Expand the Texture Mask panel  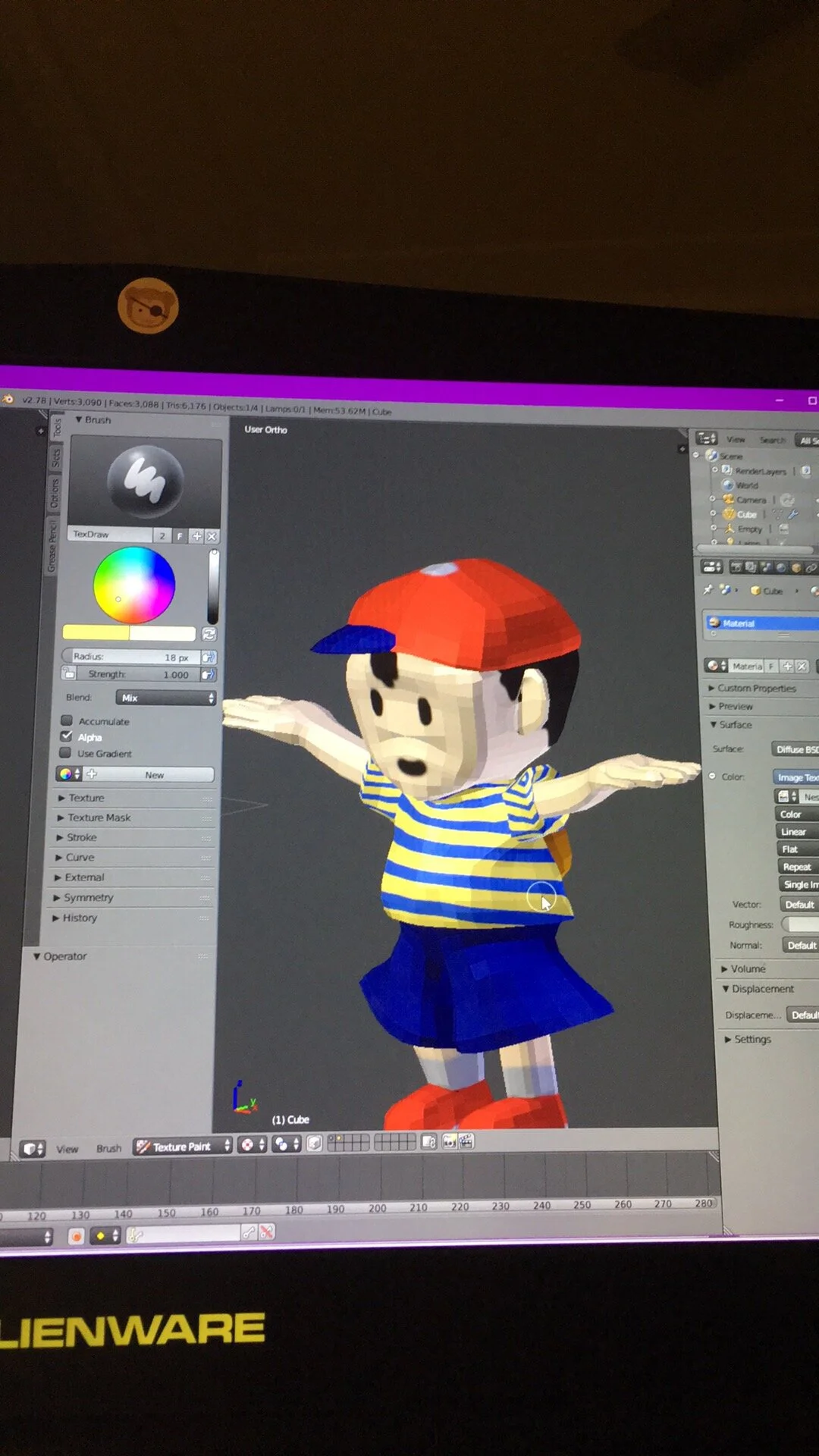134,817
